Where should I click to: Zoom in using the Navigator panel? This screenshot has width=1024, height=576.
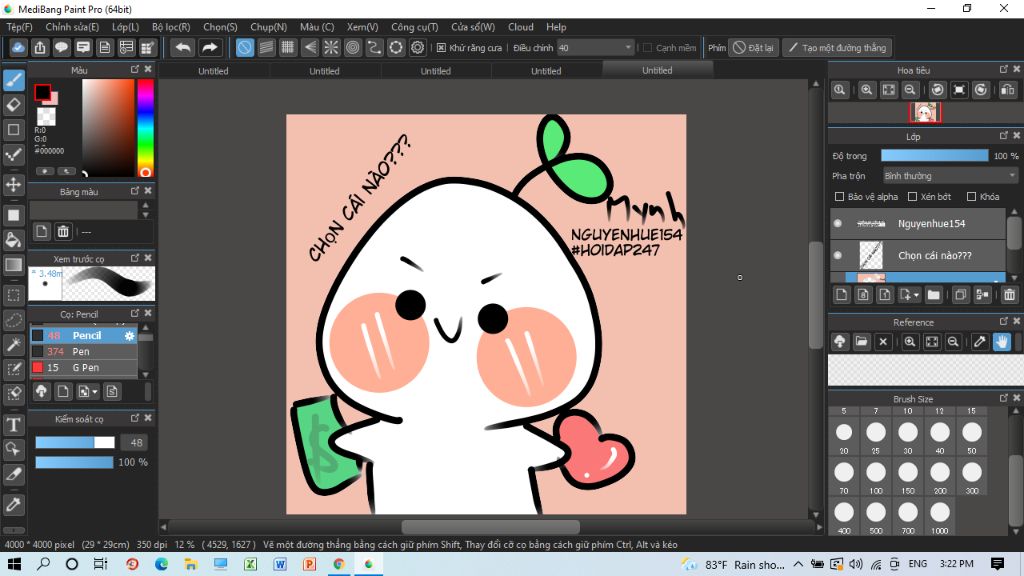pyautogui.click(x=867, y=90)
